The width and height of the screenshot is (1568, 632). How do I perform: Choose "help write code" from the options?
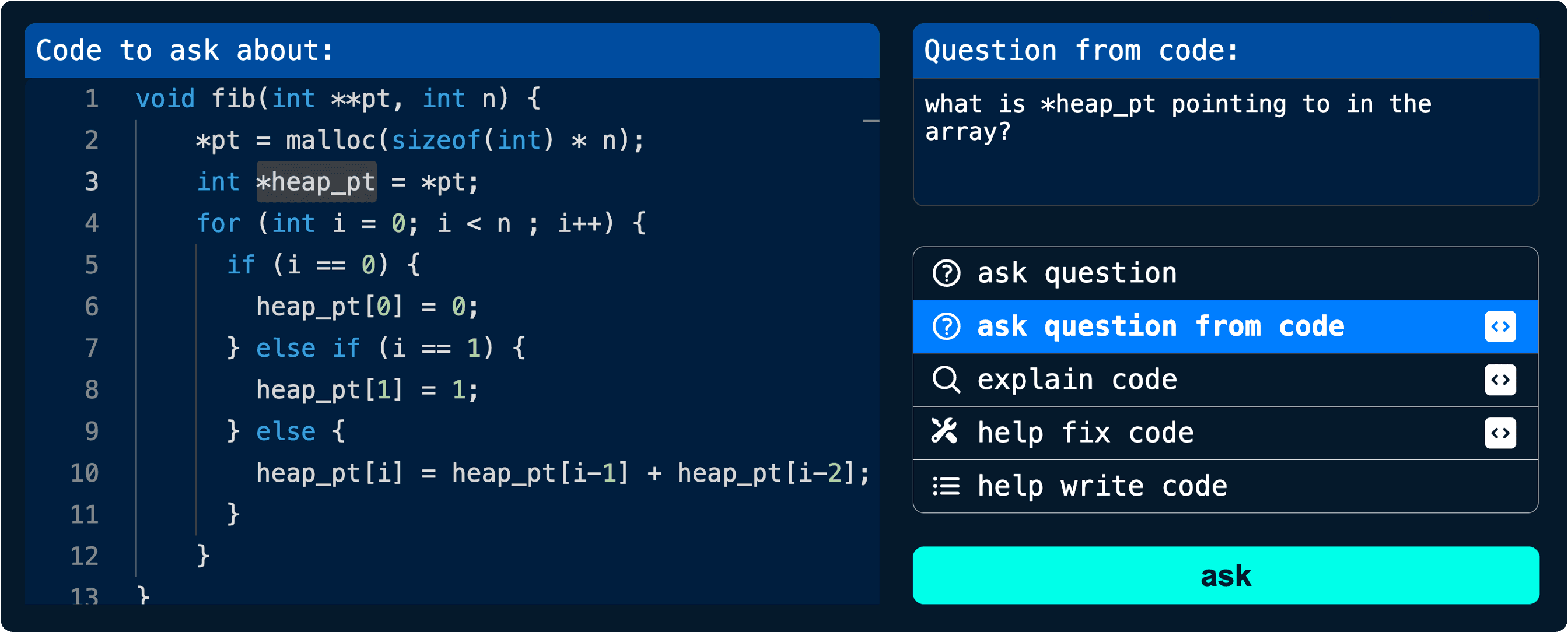pyautogui.click(x=1102, y=486)
